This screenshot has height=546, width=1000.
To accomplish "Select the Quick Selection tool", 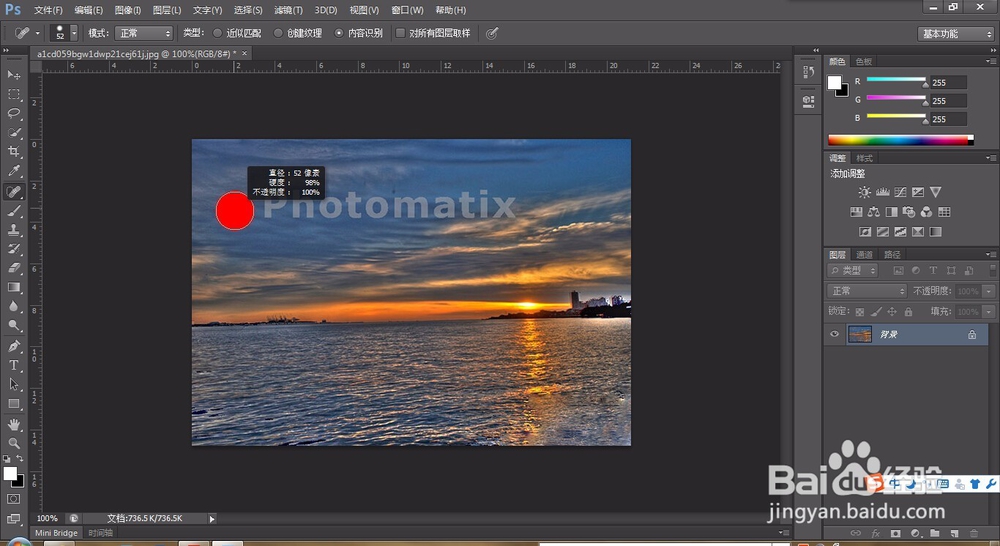I will [x=13, y=133].
